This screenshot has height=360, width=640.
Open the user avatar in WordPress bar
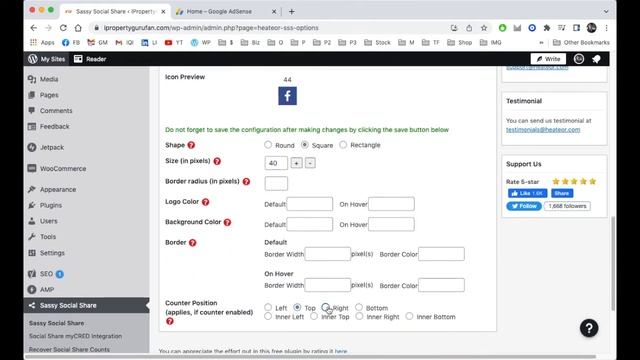pyautogui.click(x=579, y=59)
